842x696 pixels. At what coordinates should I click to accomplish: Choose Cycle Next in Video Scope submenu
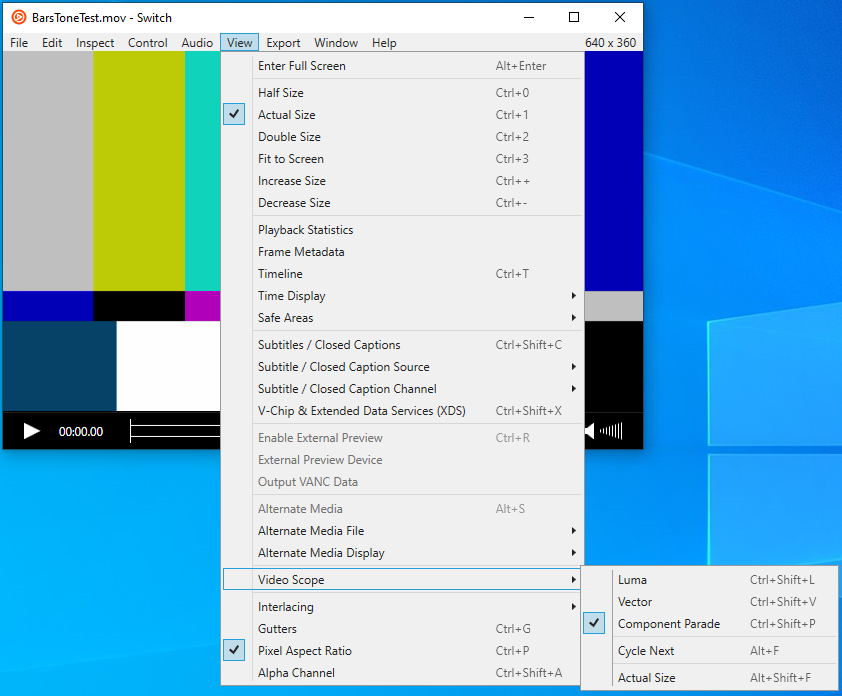pyautogui.click(x=709, y=650)
